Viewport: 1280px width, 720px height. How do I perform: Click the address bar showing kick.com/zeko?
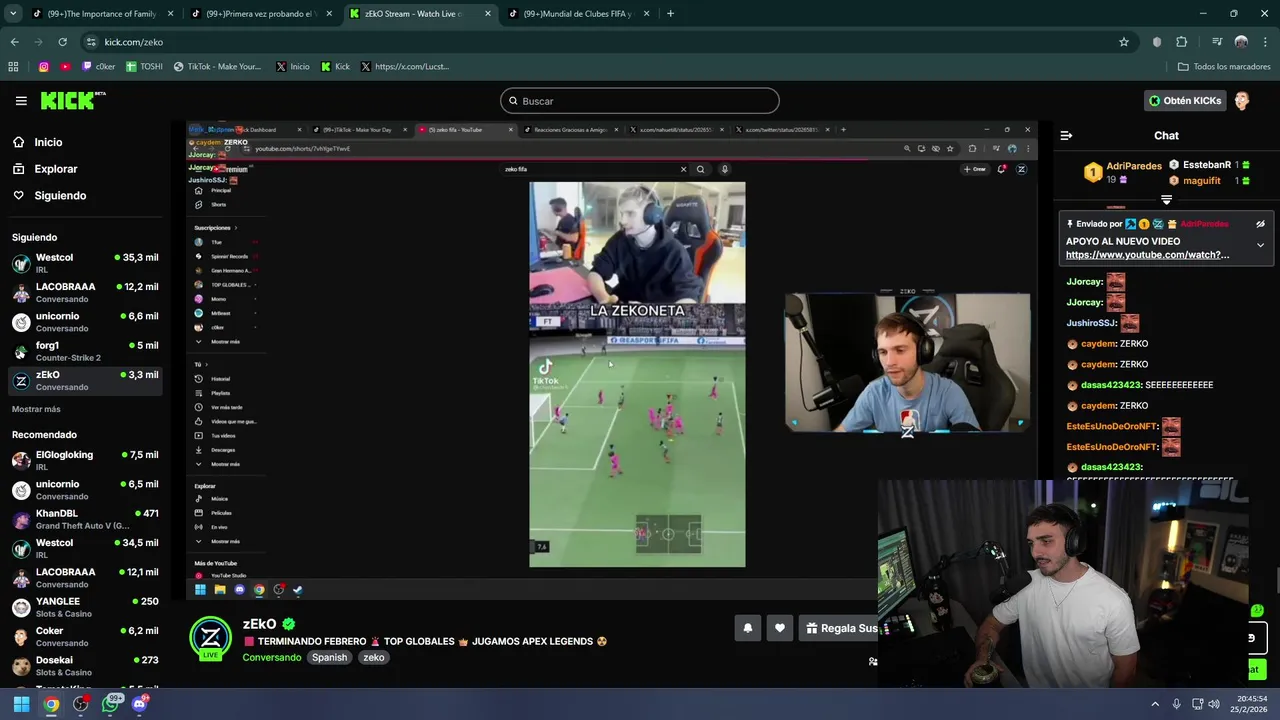600,42
